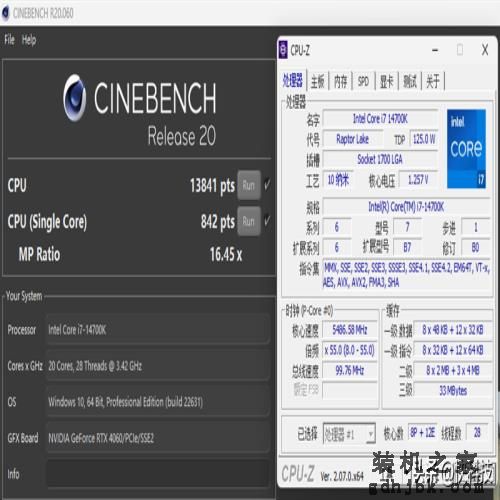This screenshot has width=500, height=500.
Task: Click the bus speed 99.76 MHz
Action: [x=350, y=370]
